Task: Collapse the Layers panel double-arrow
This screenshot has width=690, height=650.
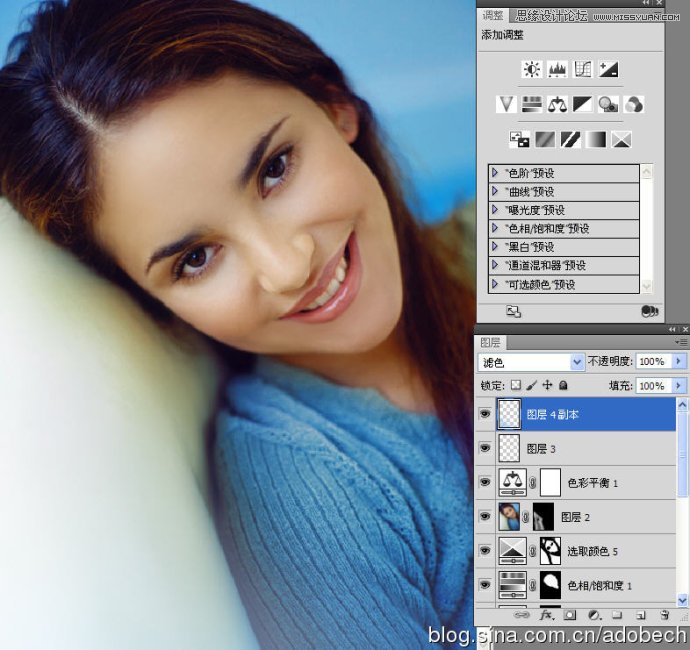Action: (672, 329)
